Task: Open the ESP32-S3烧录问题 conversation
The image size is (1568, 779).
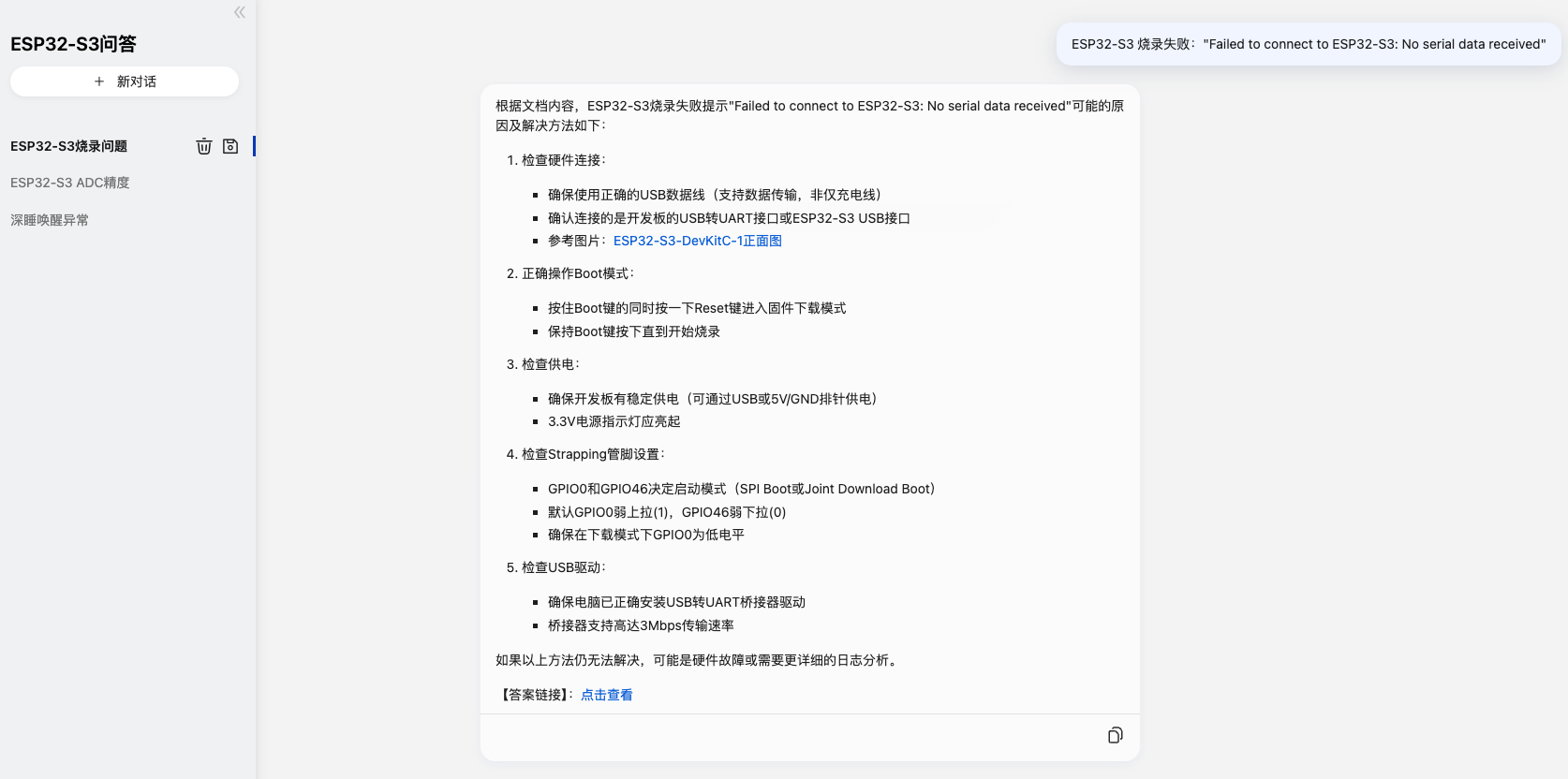Action: click(69, 146)
